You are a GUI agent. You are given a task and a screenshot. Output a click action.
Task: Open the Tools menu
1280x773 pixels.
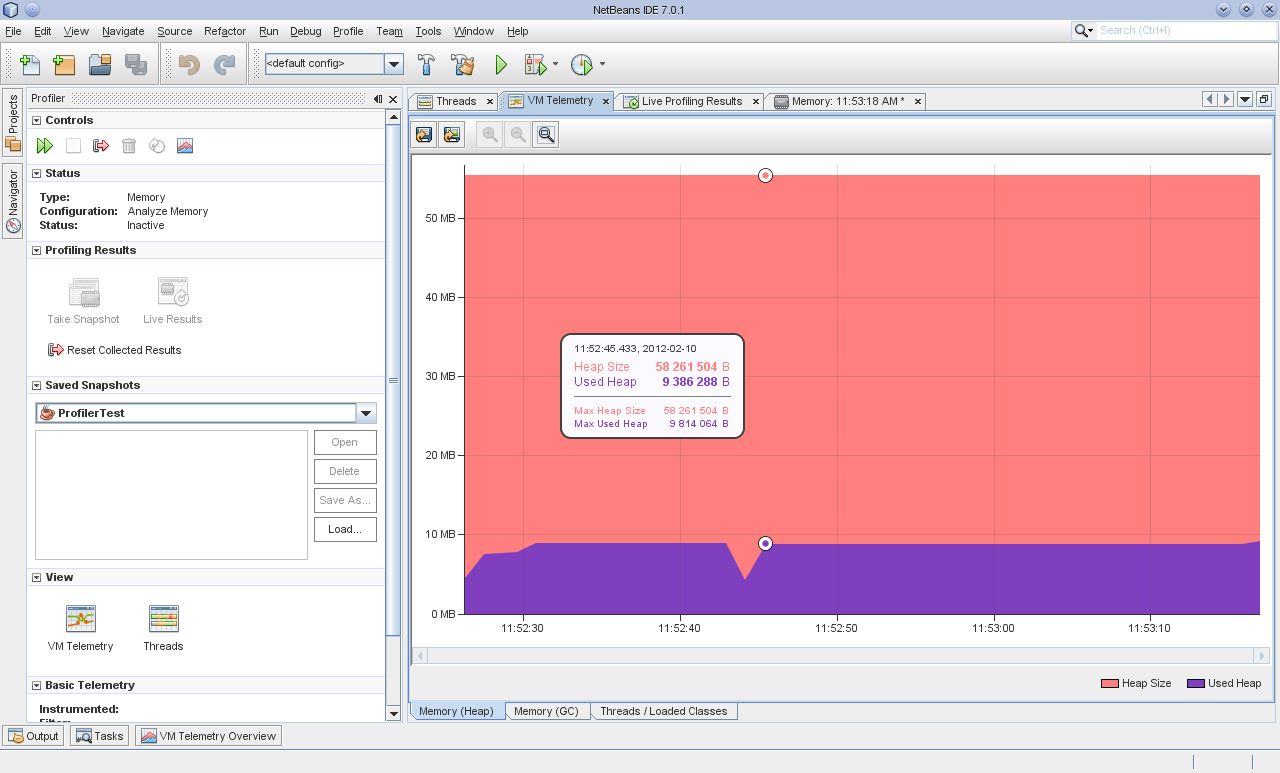coord(428,31)
